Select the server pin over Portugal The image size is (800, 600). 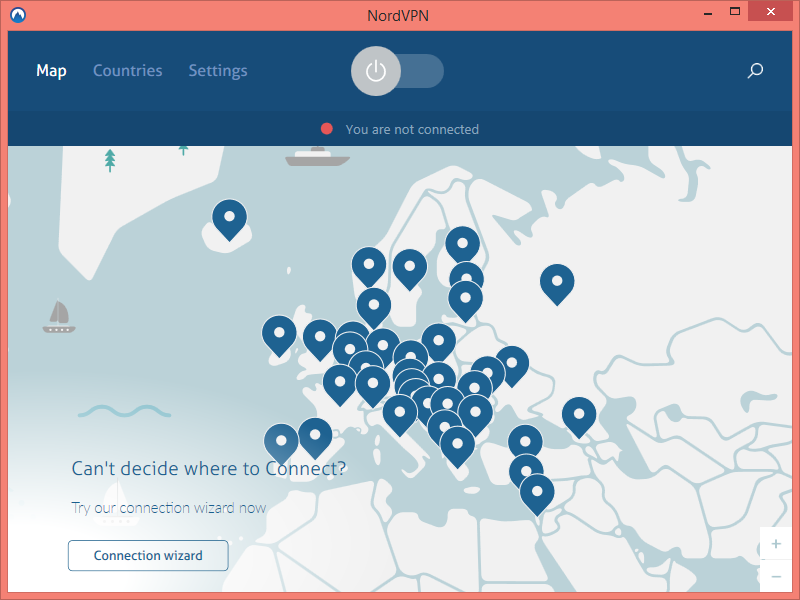(281, 444)
